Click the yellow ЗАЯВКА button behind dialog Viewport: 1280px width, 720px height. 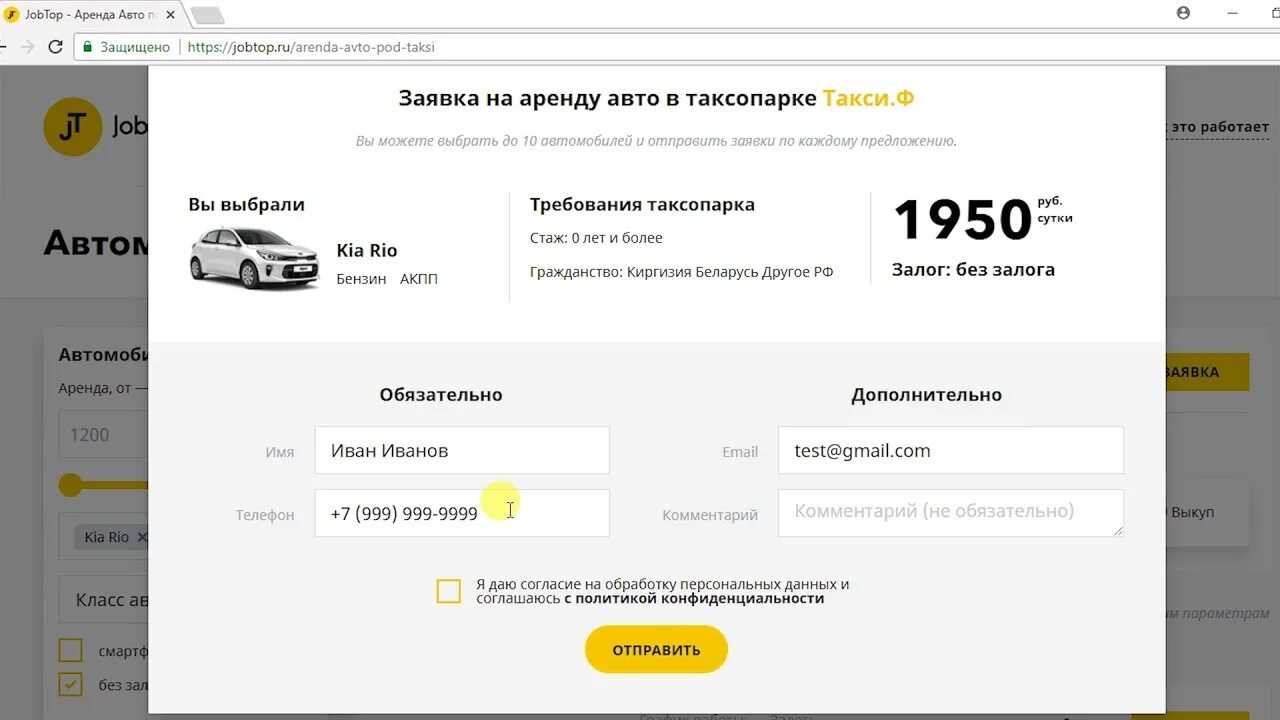tap(1207, 372)
